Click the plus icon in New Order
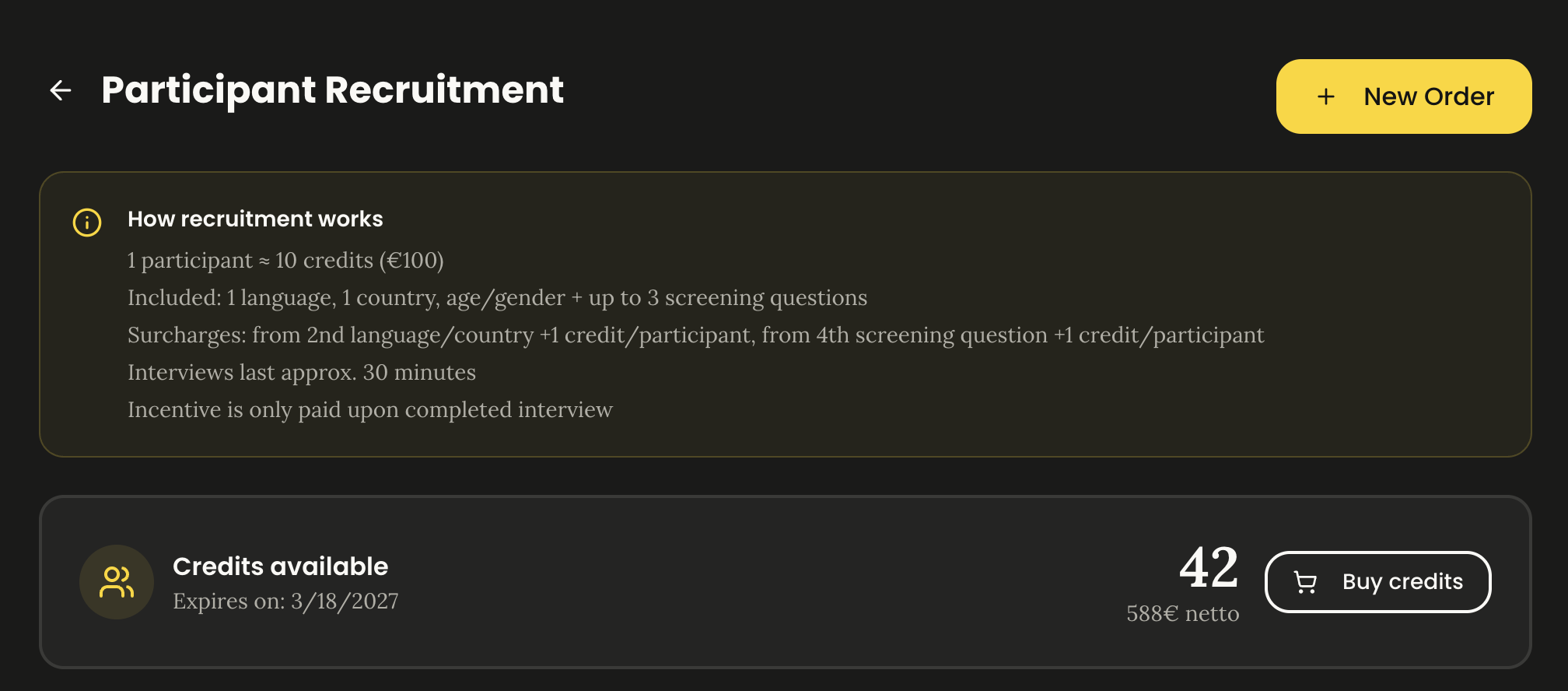The width and height of the screenshot is (1568, 691). 1326,96
